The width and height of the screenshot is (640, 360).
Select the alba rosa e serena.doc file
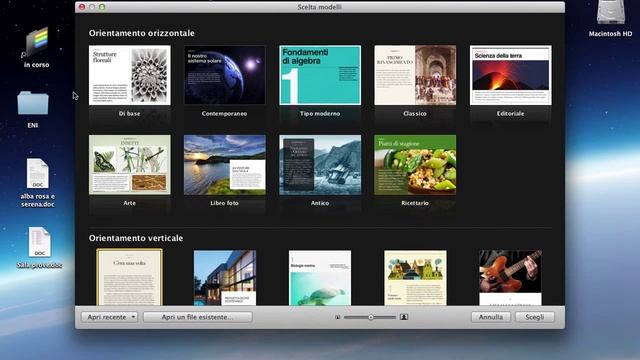38,173
